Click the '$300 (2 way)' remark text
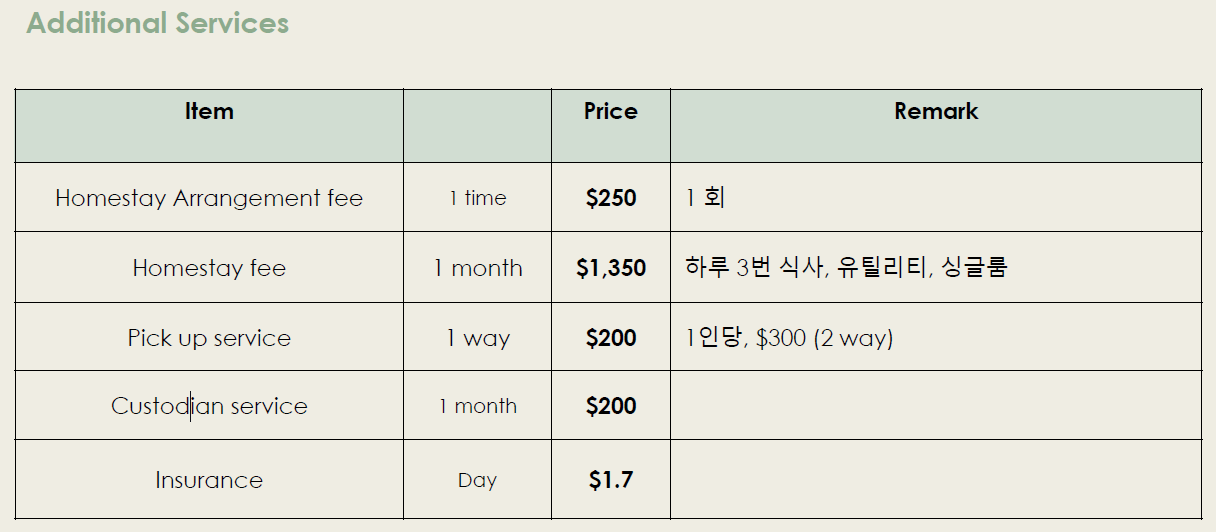Image resolution: width=1216 pixels, height=532 pixels. click(x=824, y=338)
